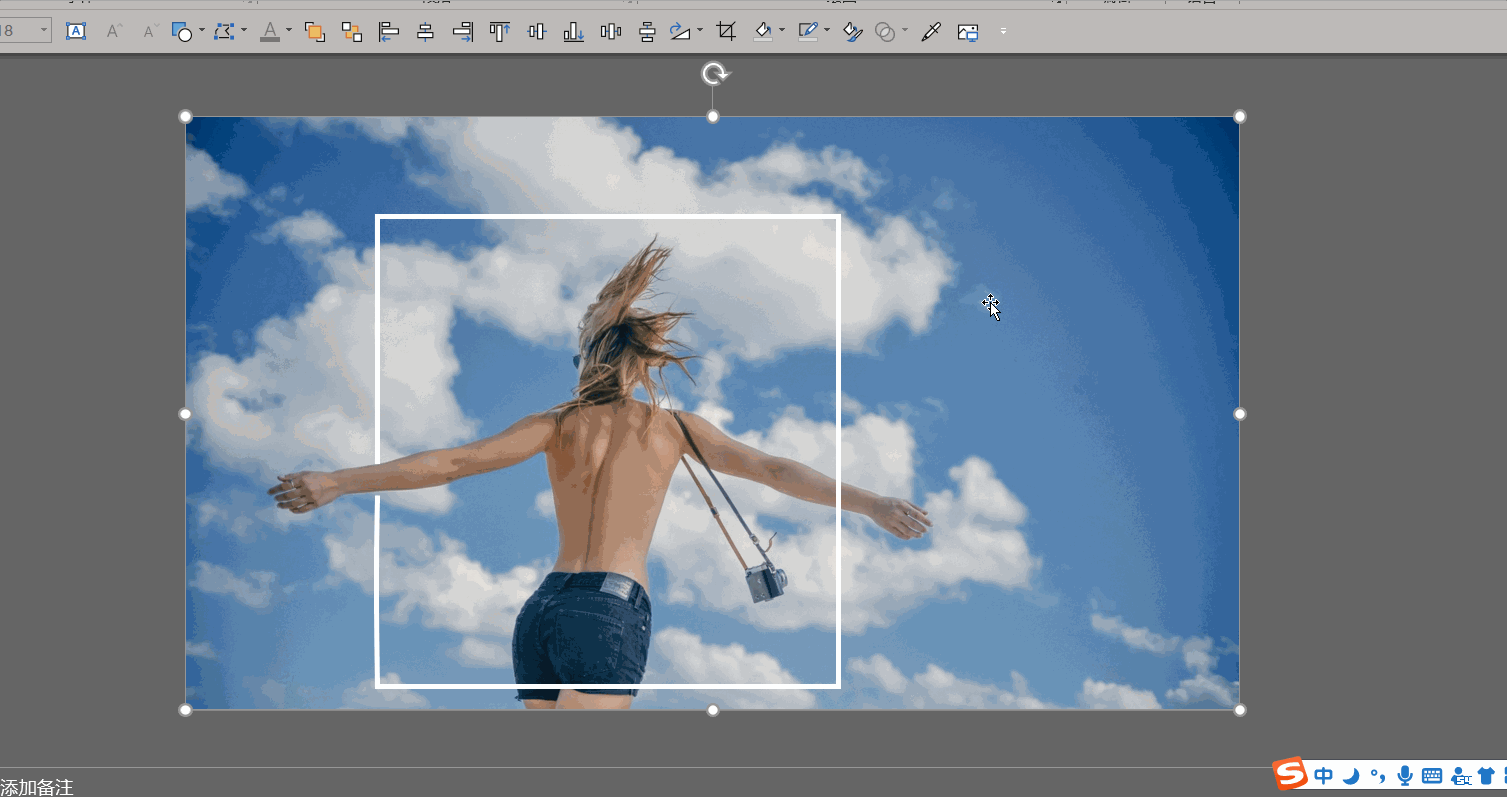Screen dimensions: 1507x797
Task: Open Sogou voice input microphone
Action: 1405,776
